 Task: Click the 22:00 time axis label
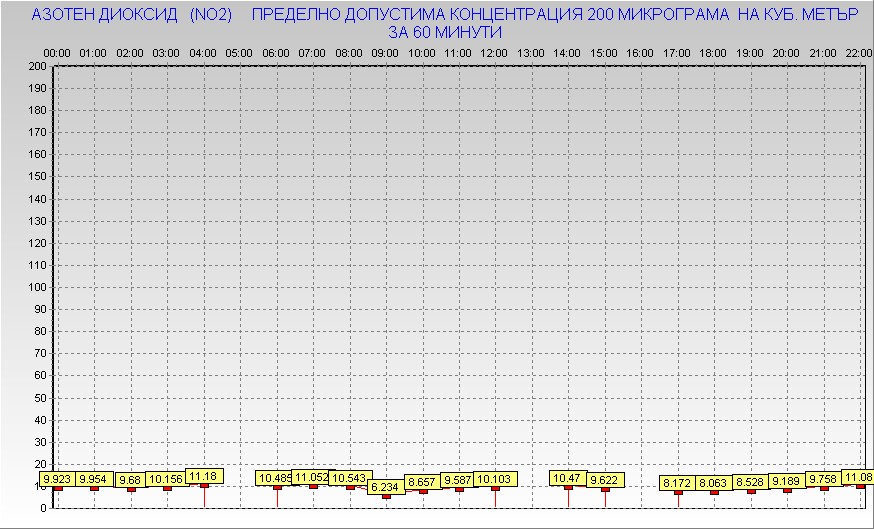[x=859, y=52]
